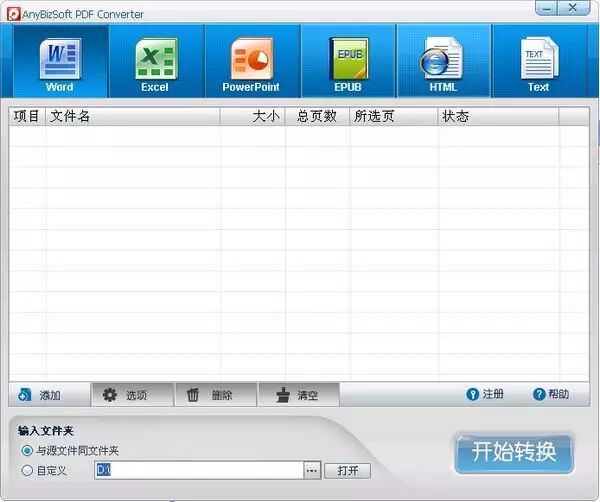Select 与源文件同文件夹 radio option
600x502 pixels.
[70, 451]
